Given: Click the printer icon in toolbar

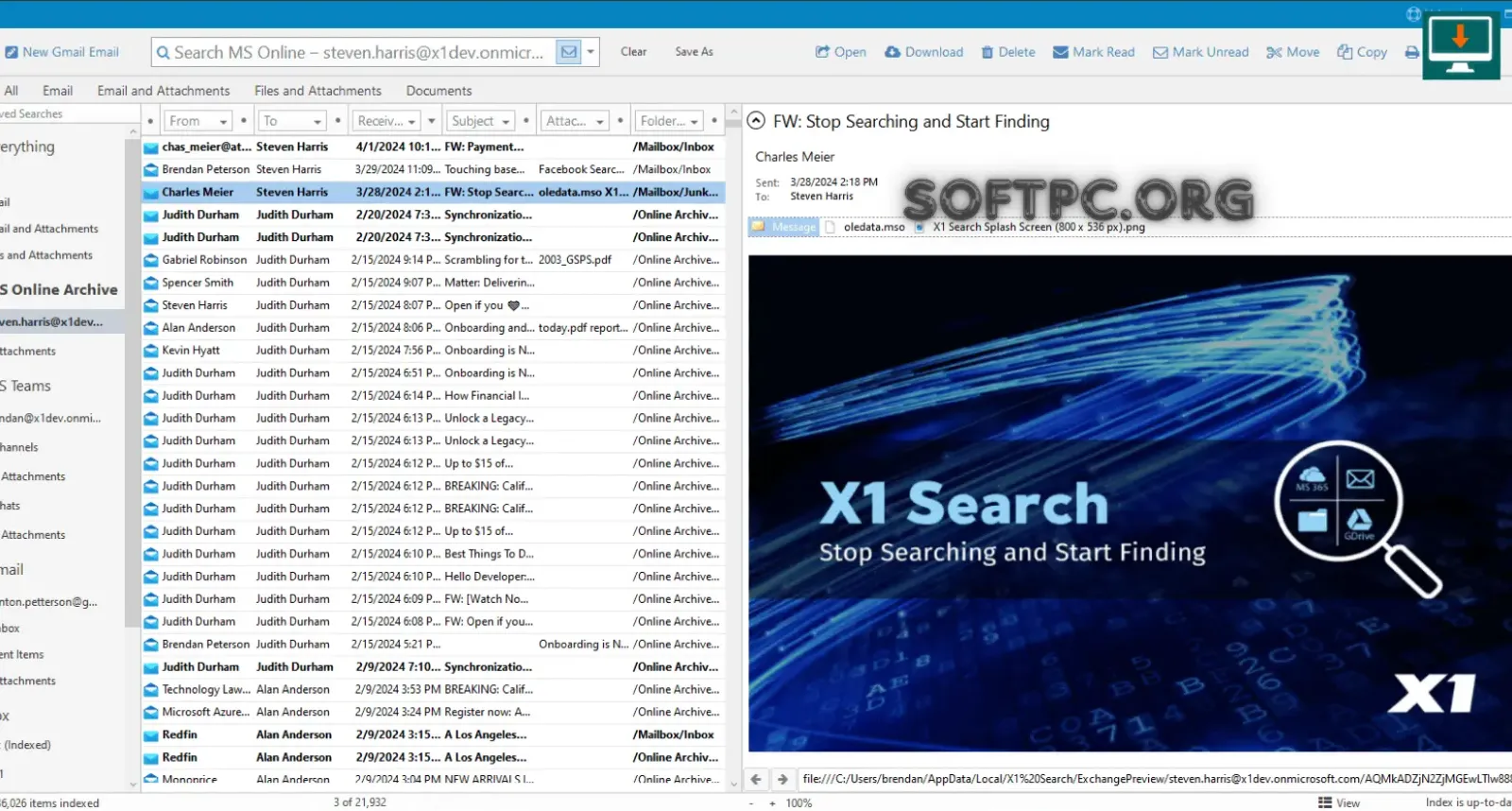Looking at the screenshot, I should 1412,52.
